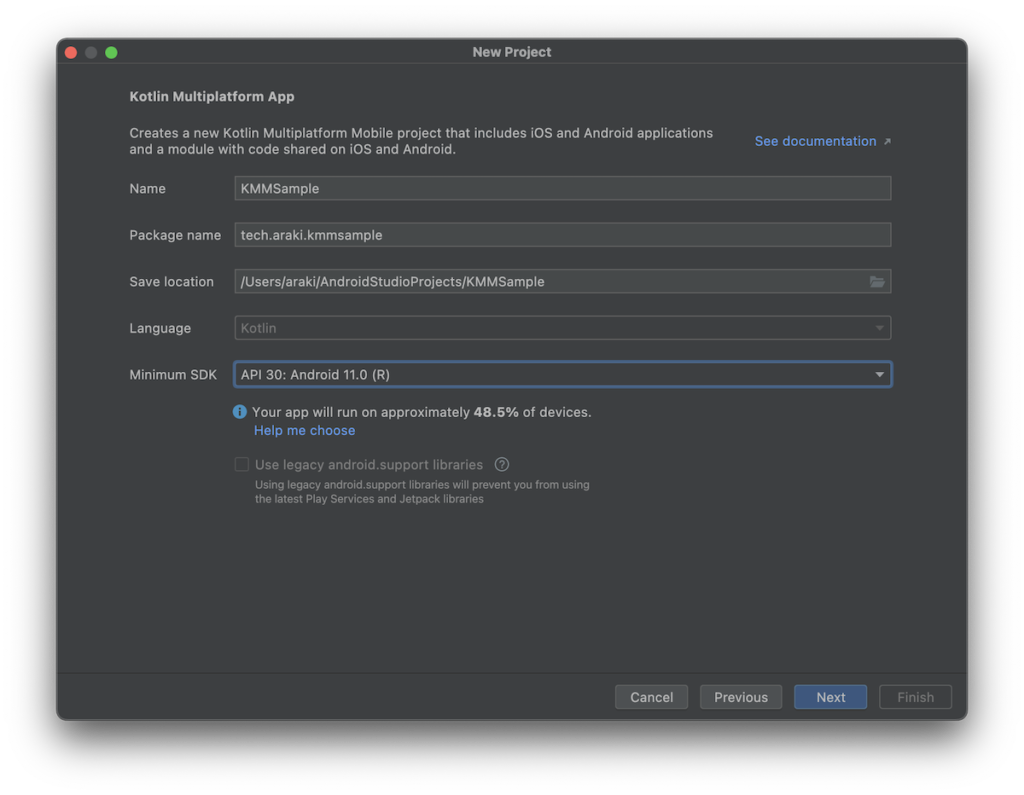This screenshot has height=795, width=1024.
Task: Minimize the dialog using the yellow window button
Action: point(91,52)
